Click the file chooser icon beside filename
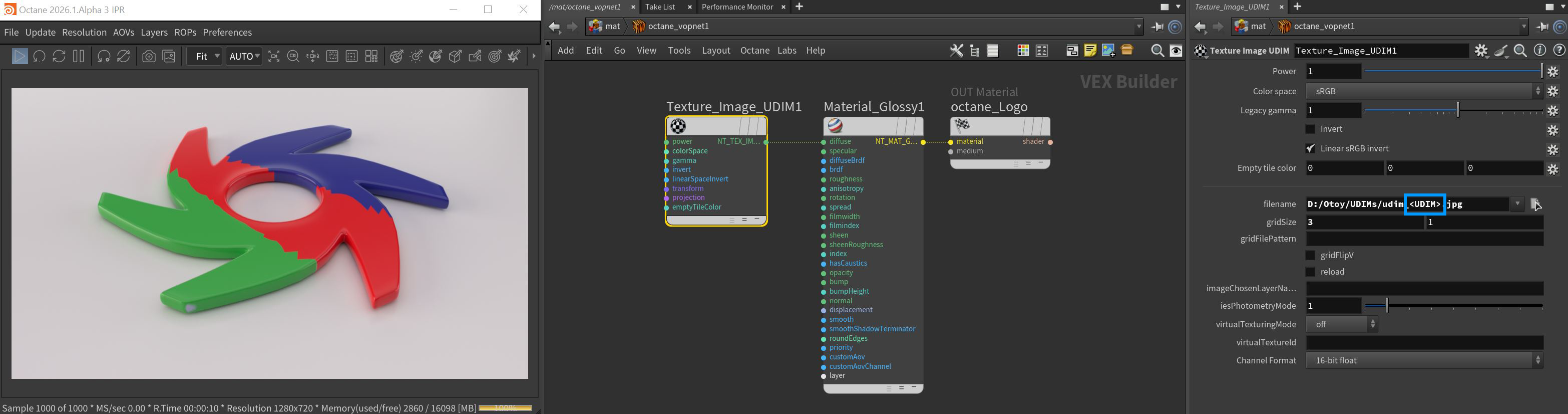Screen dimensions: 1568x414 [x=1535, y=204]
